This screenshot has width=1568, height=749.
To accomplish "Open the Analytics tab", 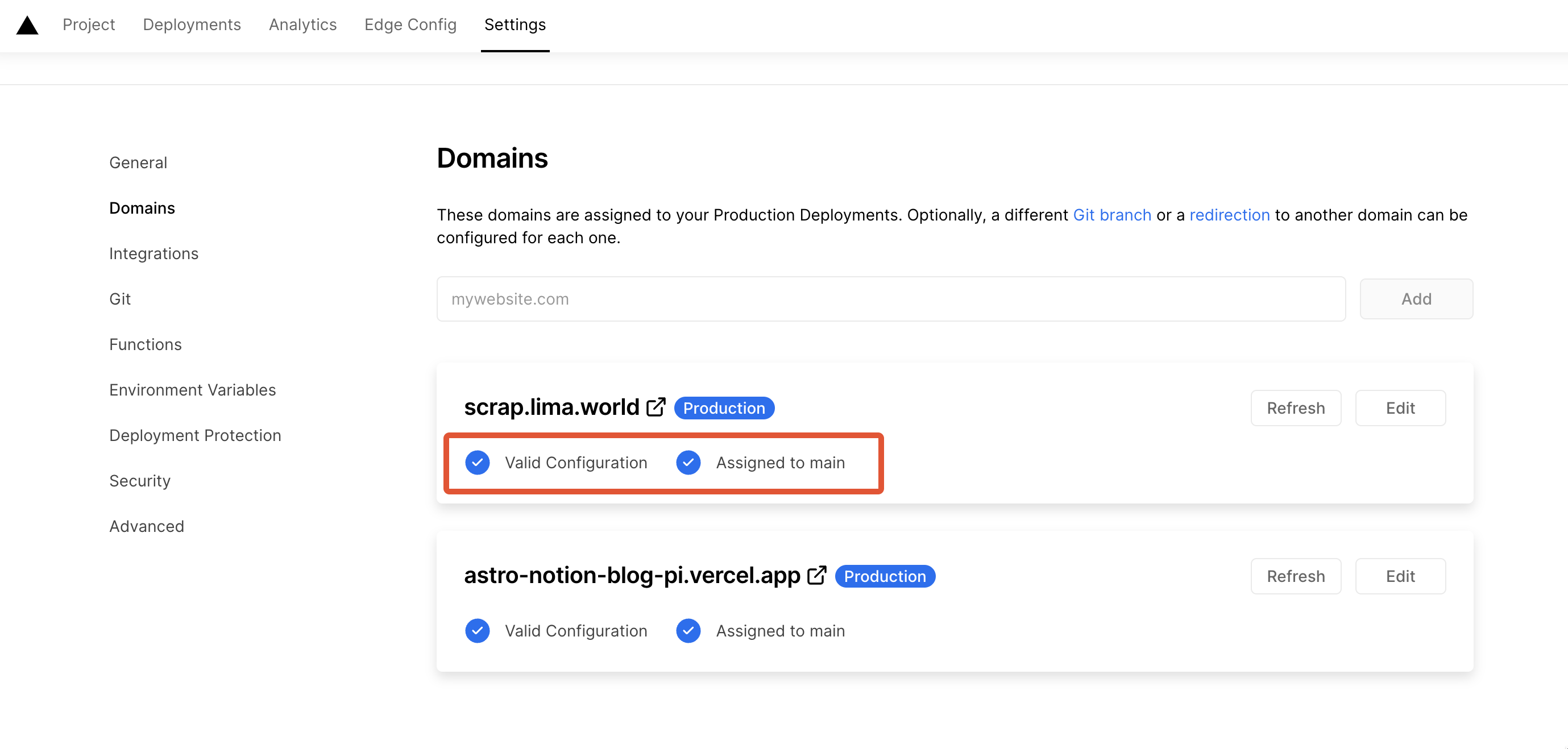I will (x=302, y=24).
